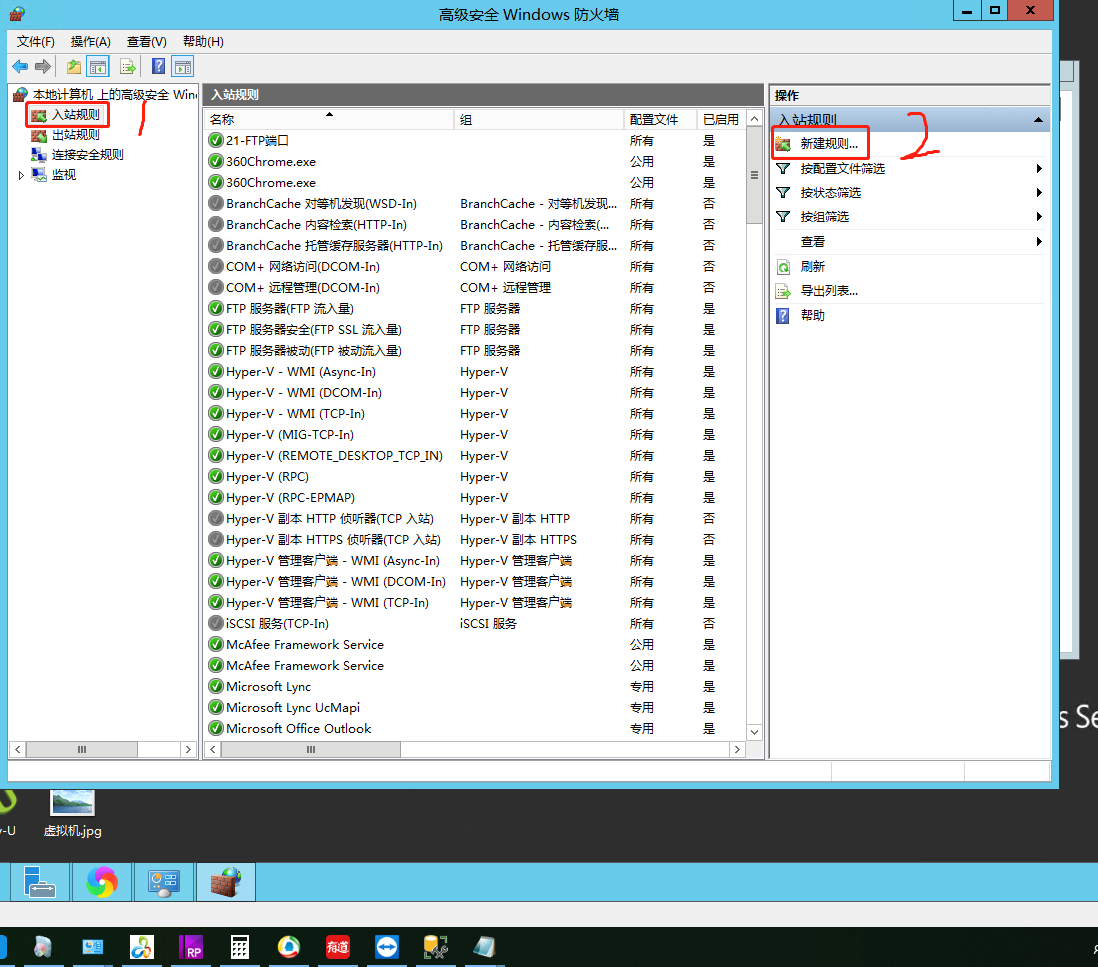Expand the 监视 node triangle
The height and width of the screenshot is (967, 1098).
[x=21, y=175]
